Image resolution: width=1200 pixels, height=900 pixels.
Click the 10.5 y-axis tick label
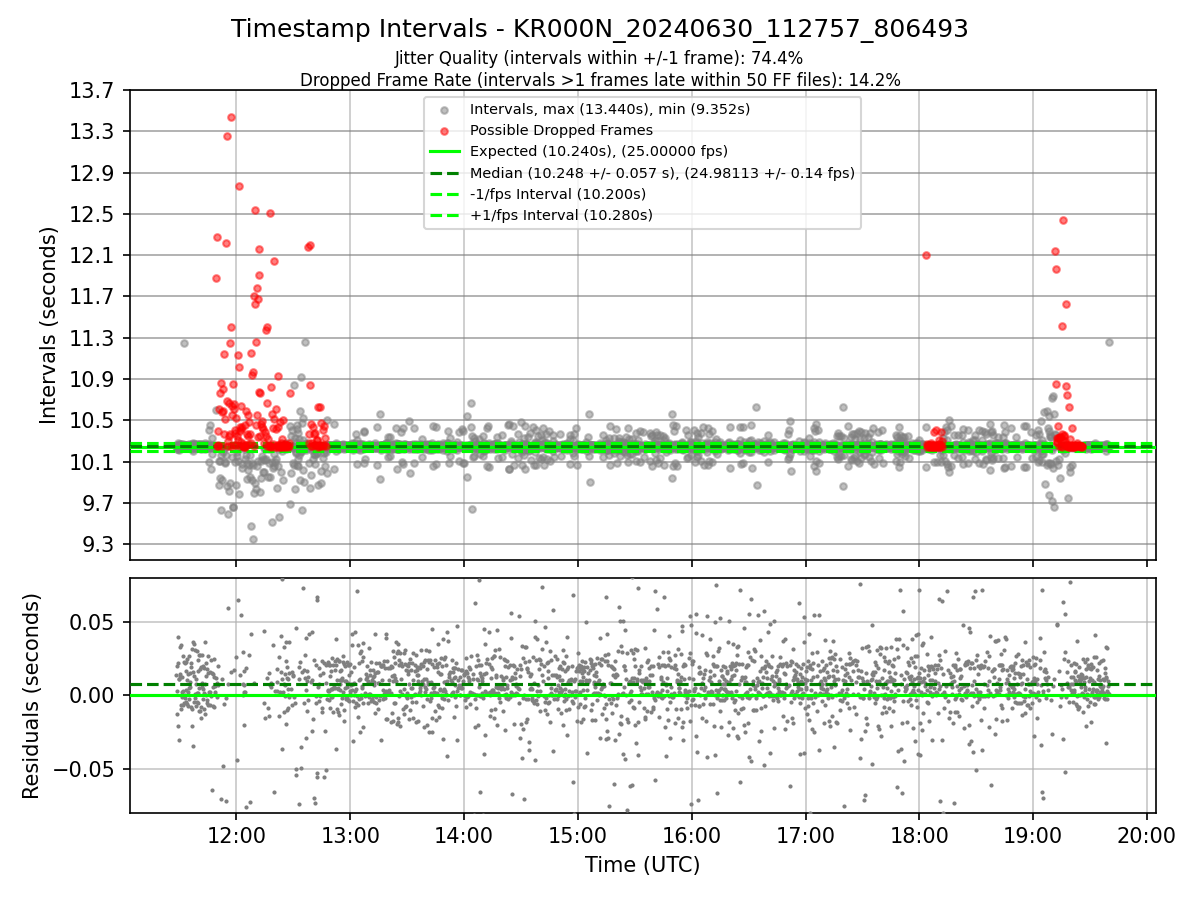pos(93,421)
